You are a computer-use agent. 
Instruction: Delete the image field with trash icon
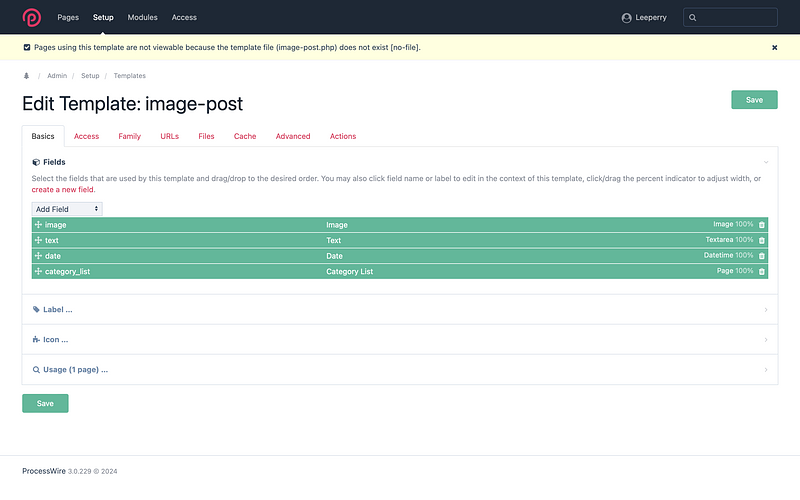pos(762,224)
